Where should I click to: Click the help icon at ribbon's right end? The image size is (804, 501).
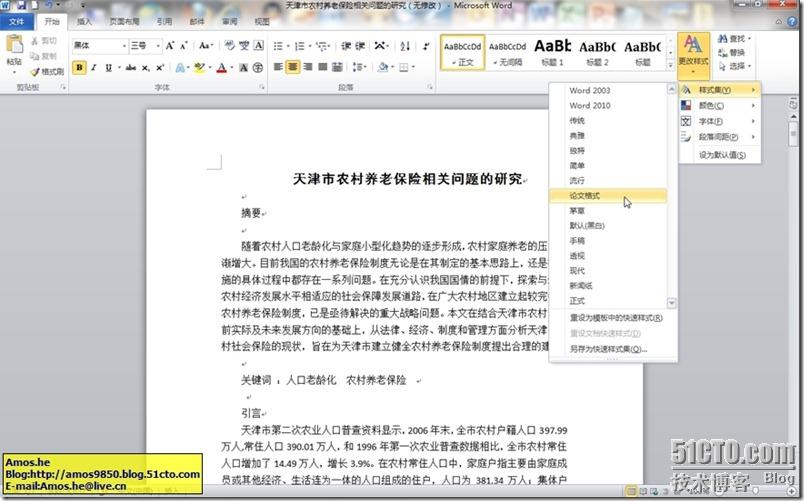(793, 22)
